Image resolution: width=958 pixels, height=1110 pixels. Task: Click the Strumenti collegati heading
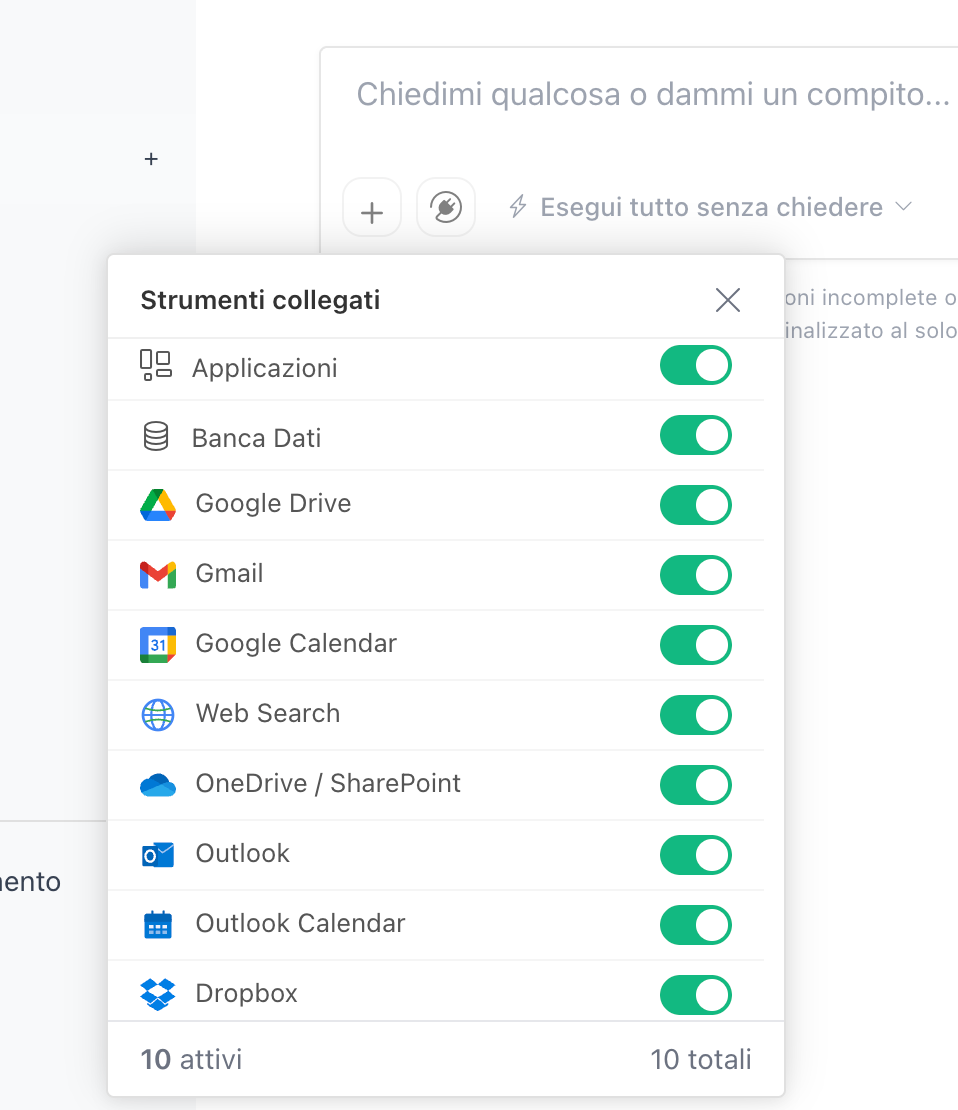click(260, 301)
